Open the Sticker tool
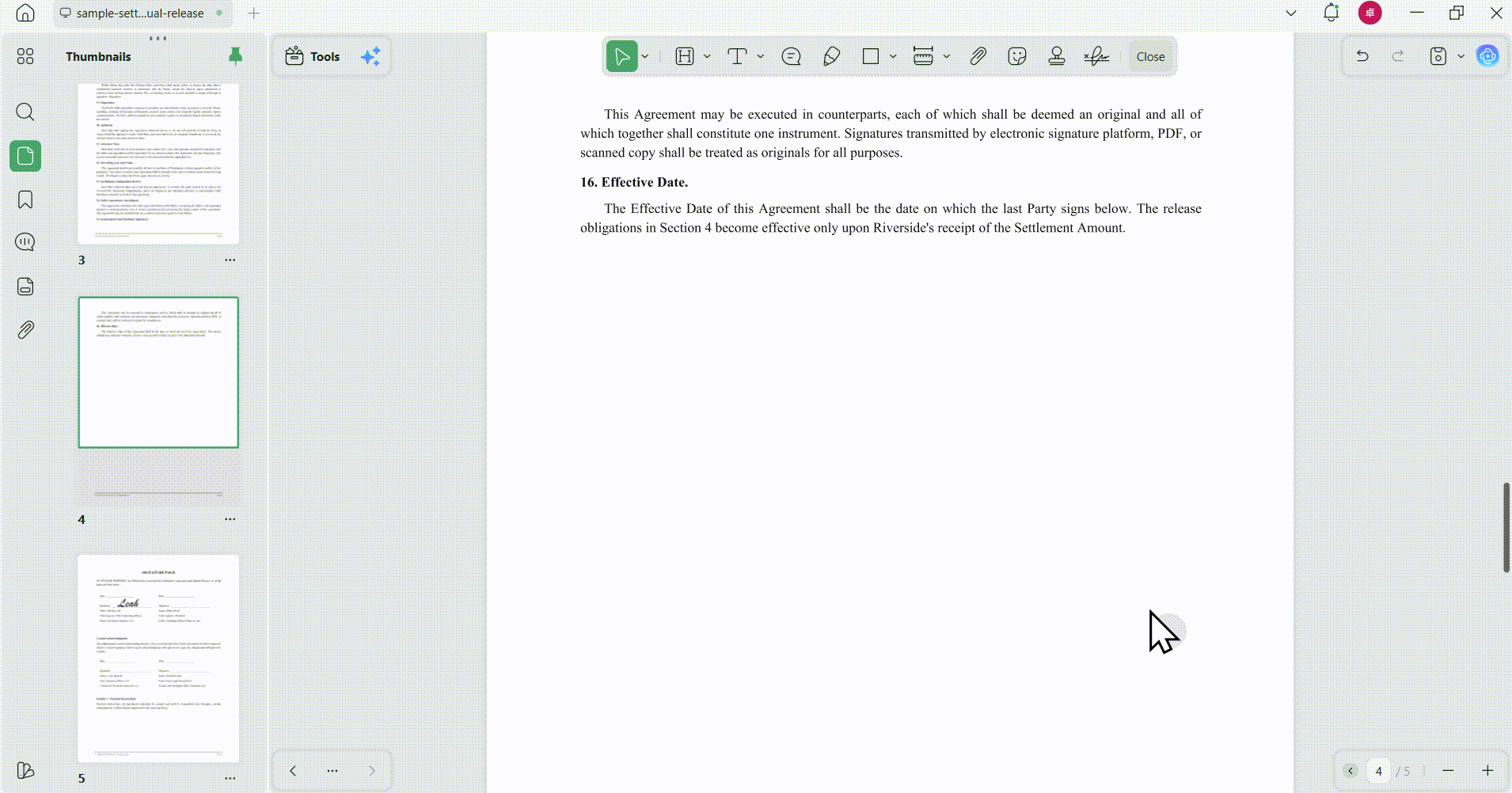Screen dimensions: 1512x793 click(1017, 56)
